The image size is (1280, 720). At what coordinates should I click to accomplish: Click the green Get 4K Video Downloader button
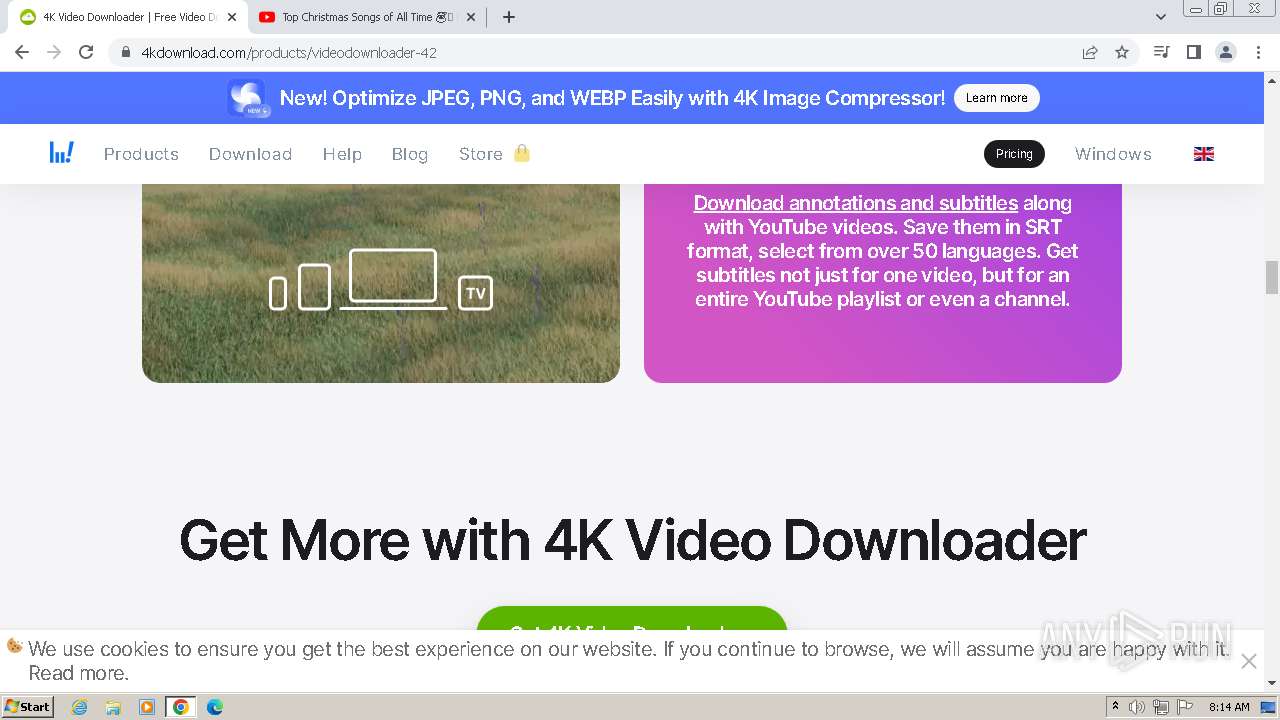[632, 620]
